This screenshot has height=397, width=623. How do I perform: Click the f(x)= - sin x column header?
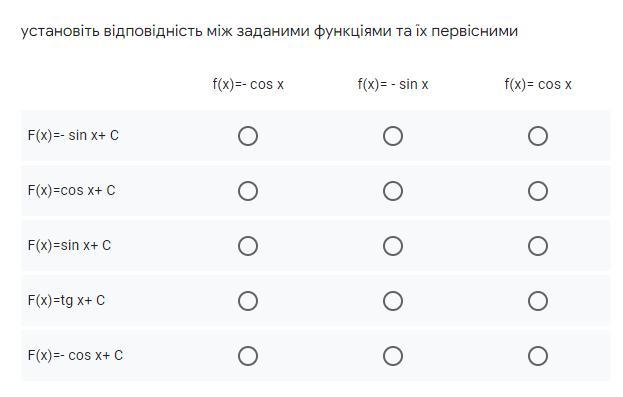[x=393, y=84]
